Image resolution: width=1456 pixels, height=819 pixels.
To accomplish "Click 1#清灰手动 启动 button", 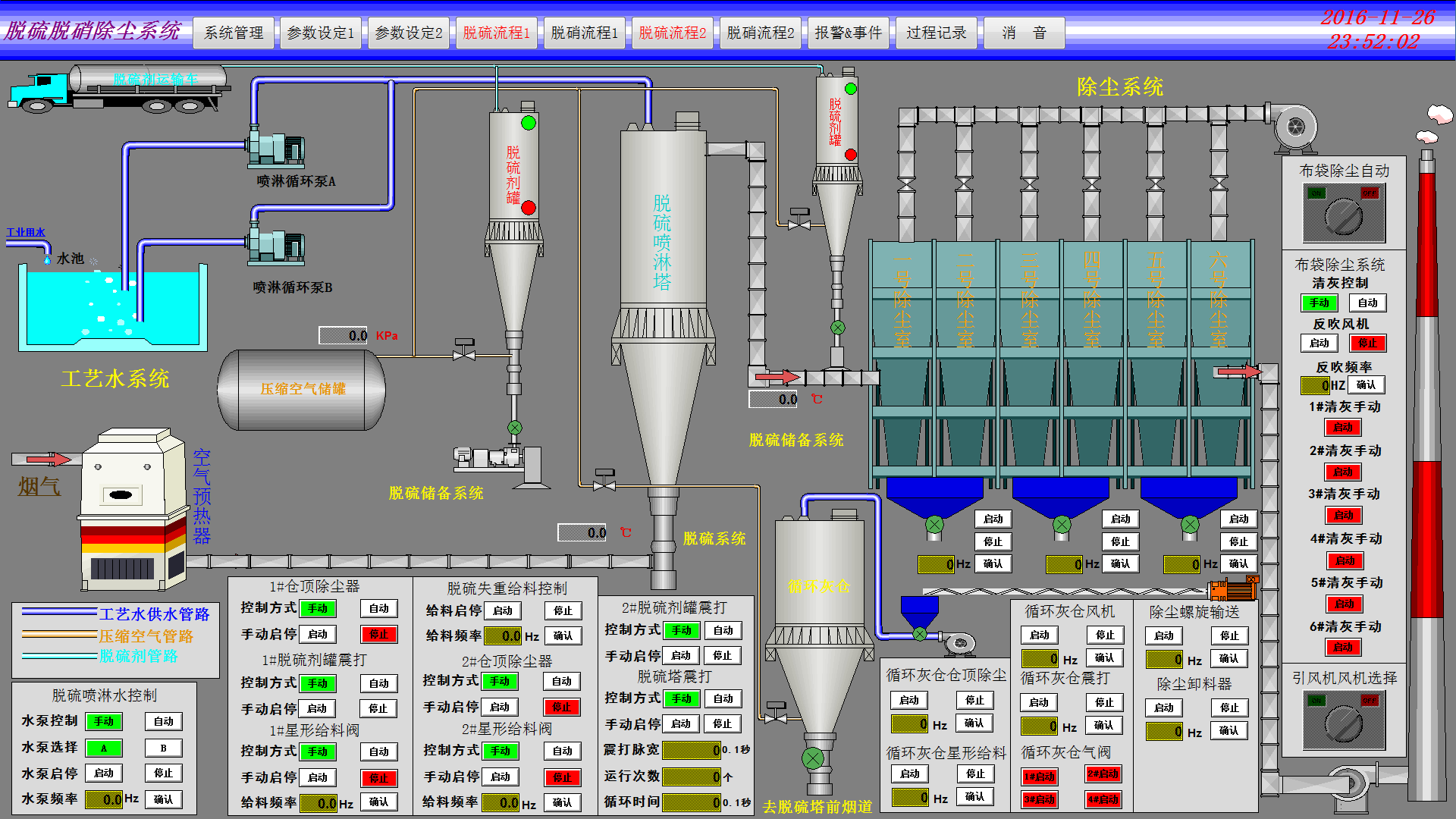I will (x=1343, y=428).
